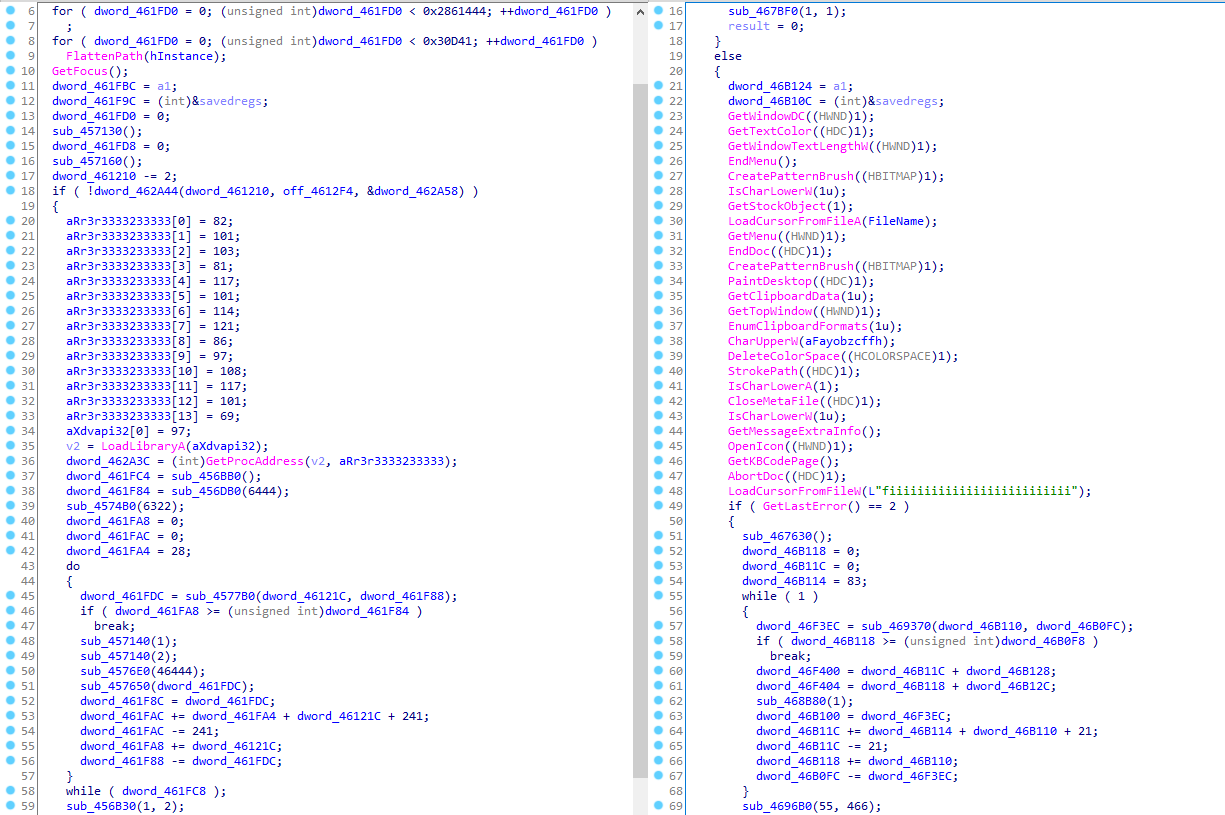Screen dimensions: 1225x815
Task: Click the GetClipboardData call
Action: [784, 296]
